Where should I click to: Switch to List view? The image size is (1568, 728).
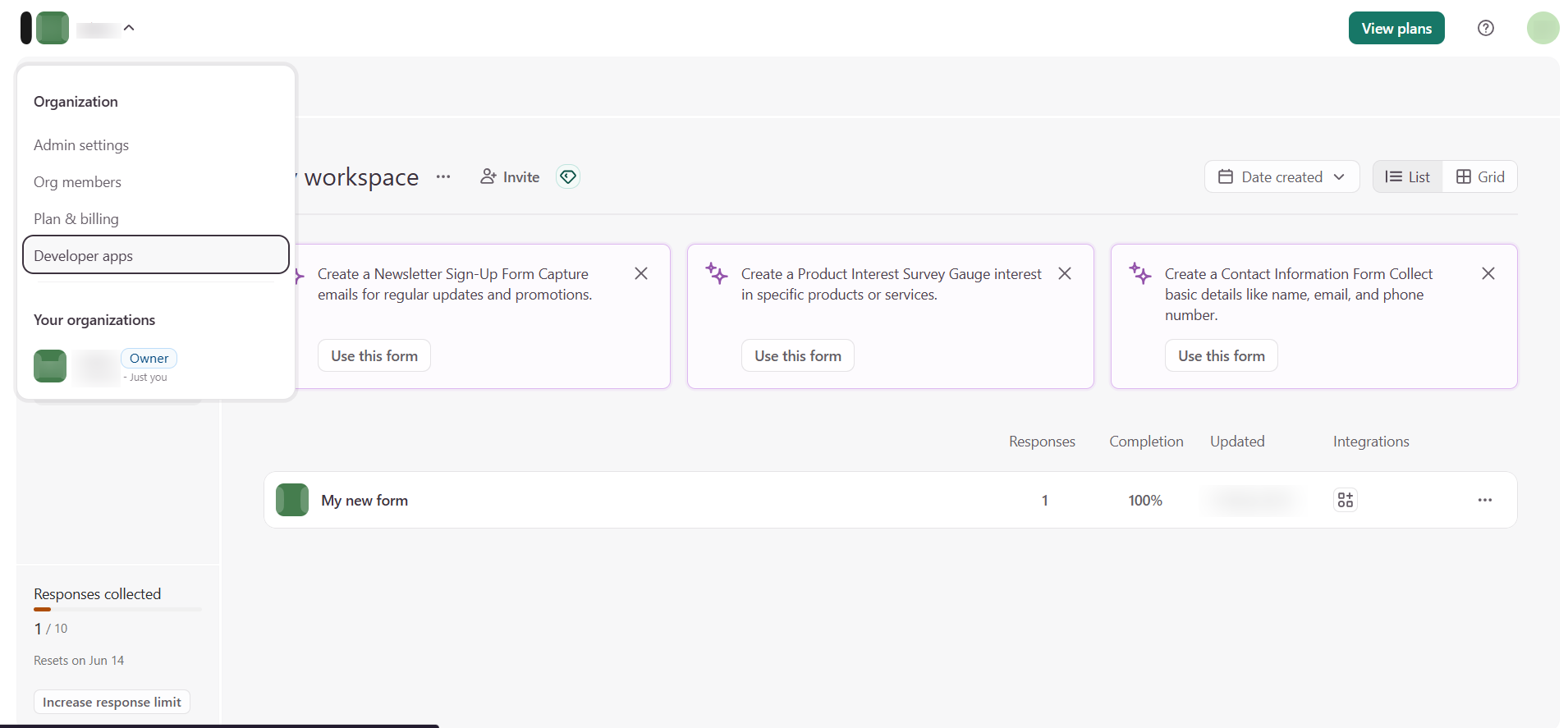(x=1407, y=176)
